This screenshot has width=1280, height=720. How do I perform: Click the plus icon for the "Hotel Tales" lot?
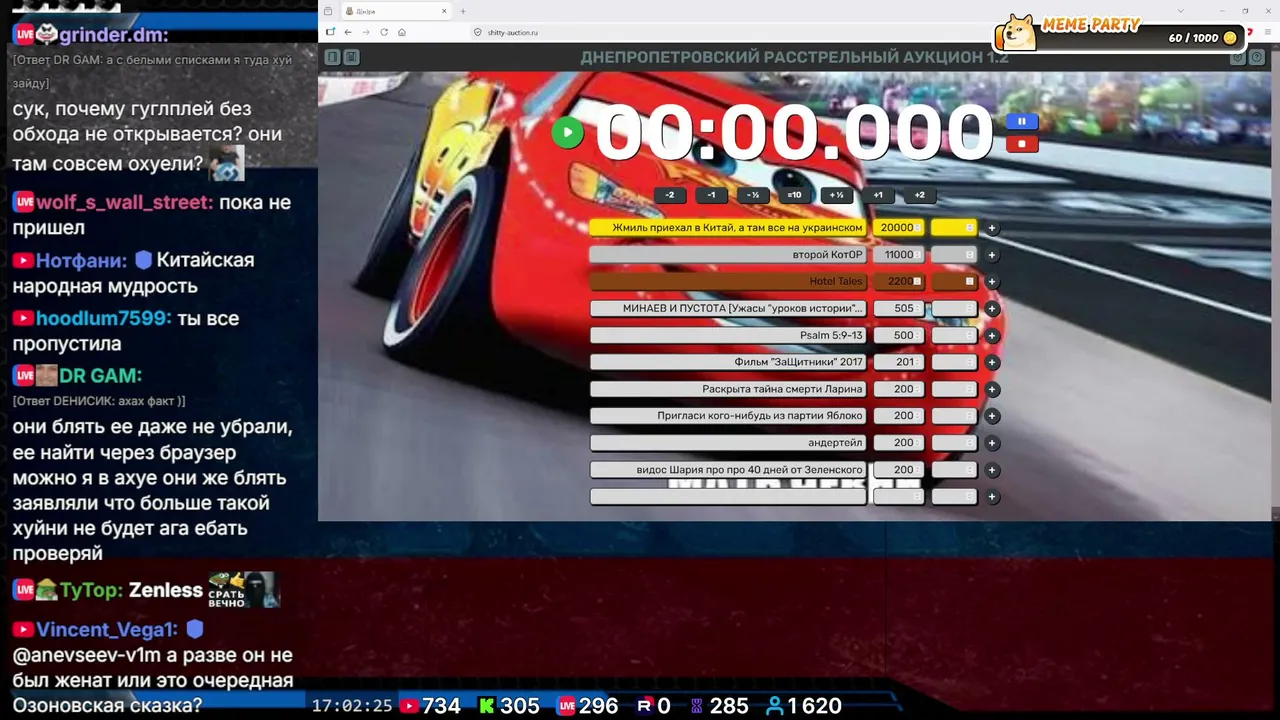pyautogui.click(x=992, y=282)
